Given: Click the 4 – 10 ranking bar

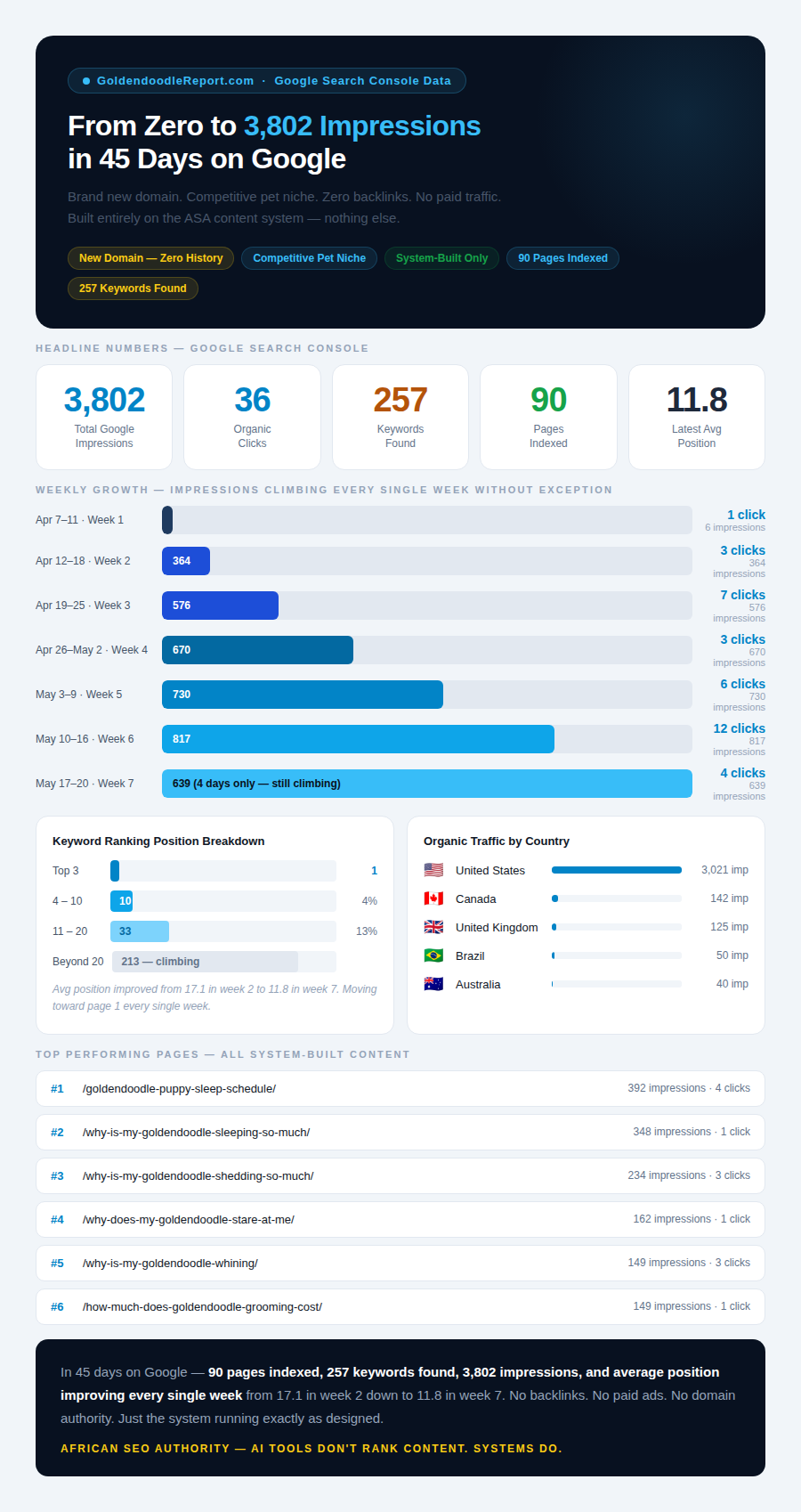Looking at the screenshot, I should click(x=122, y=901).
